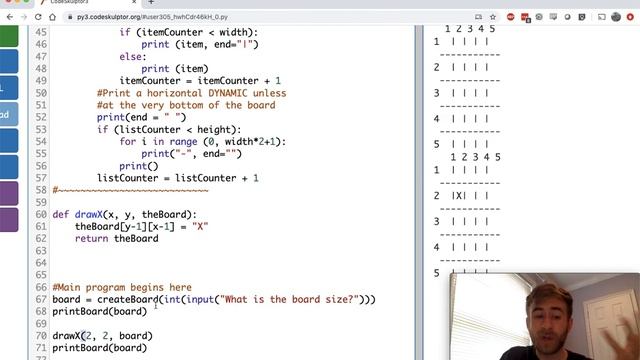This screenshot has width=640, height=360.
Task: Click comment "#Print a horizontal DYNAMIC unless"
Action: click(191, 93)
